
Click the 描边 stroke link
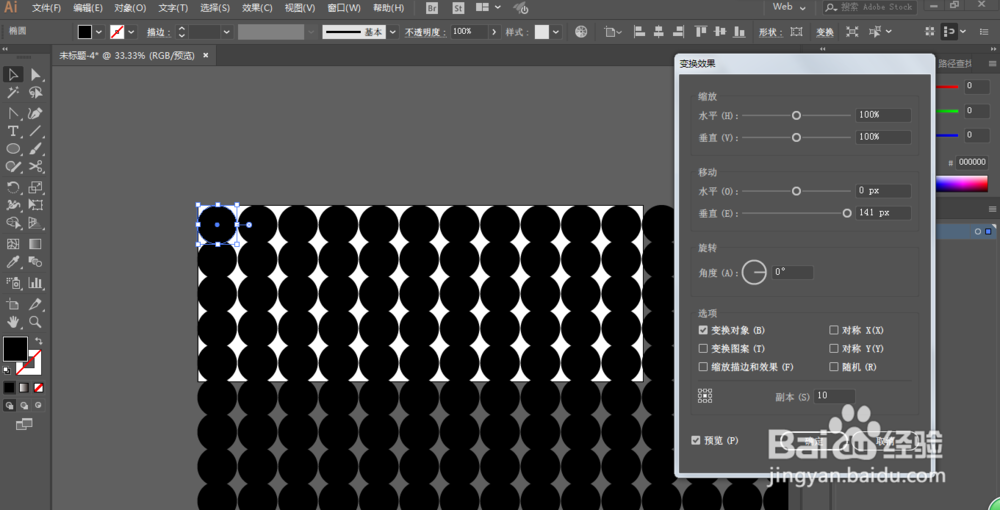(x=158, y=32)
